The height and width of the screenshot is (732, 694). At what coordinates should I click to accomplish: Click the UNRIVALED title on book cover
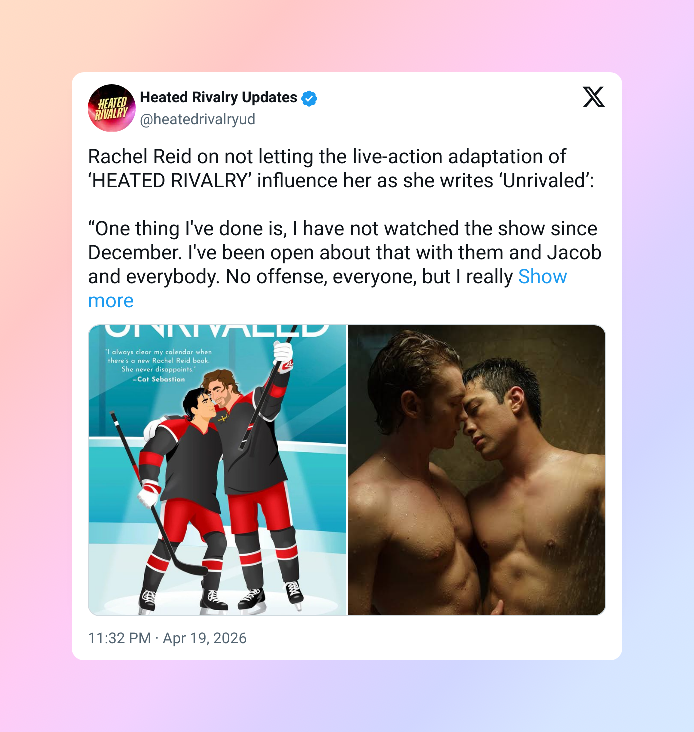click(x=216, y=330)
